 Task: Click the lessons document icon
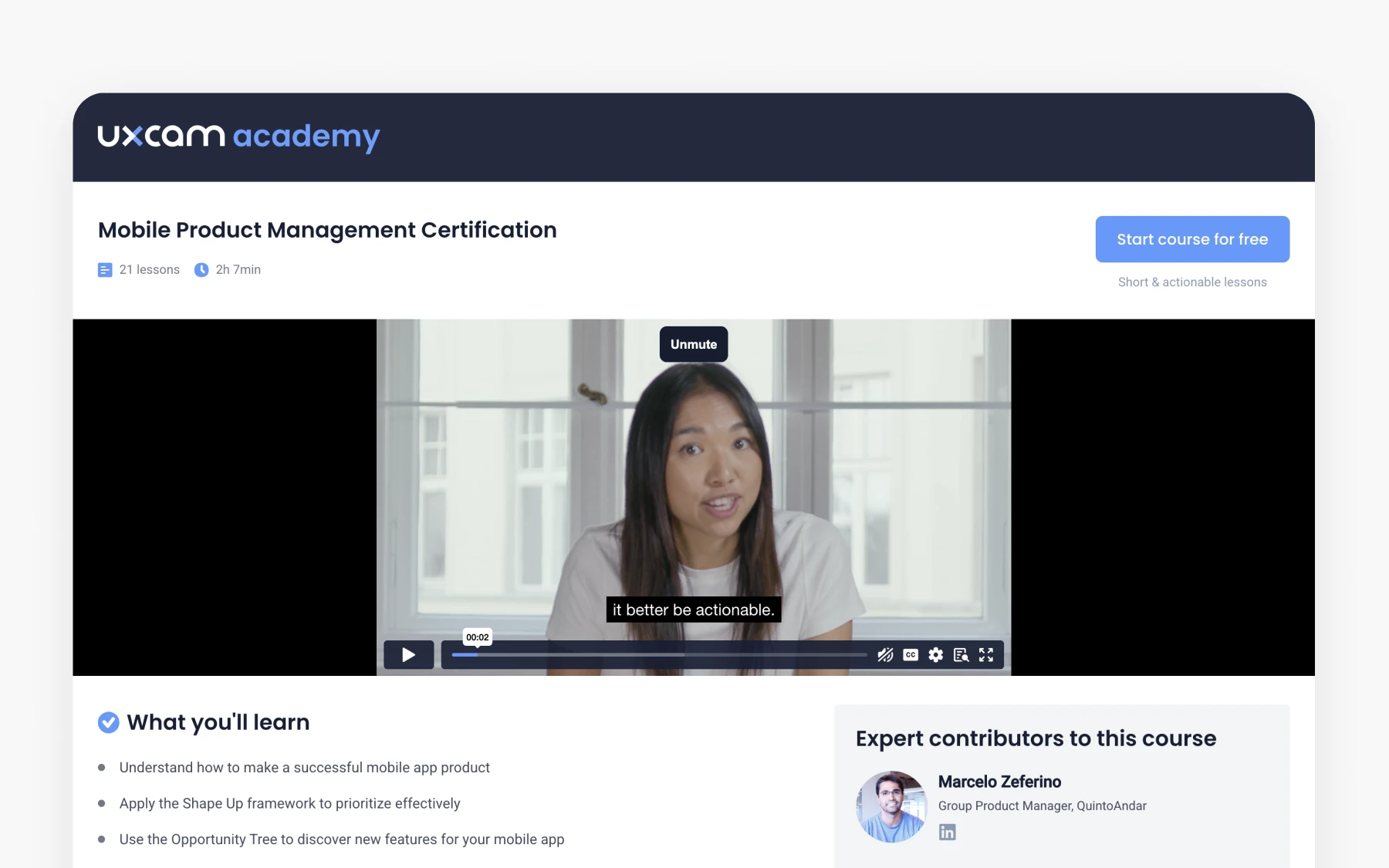[105, 270]
